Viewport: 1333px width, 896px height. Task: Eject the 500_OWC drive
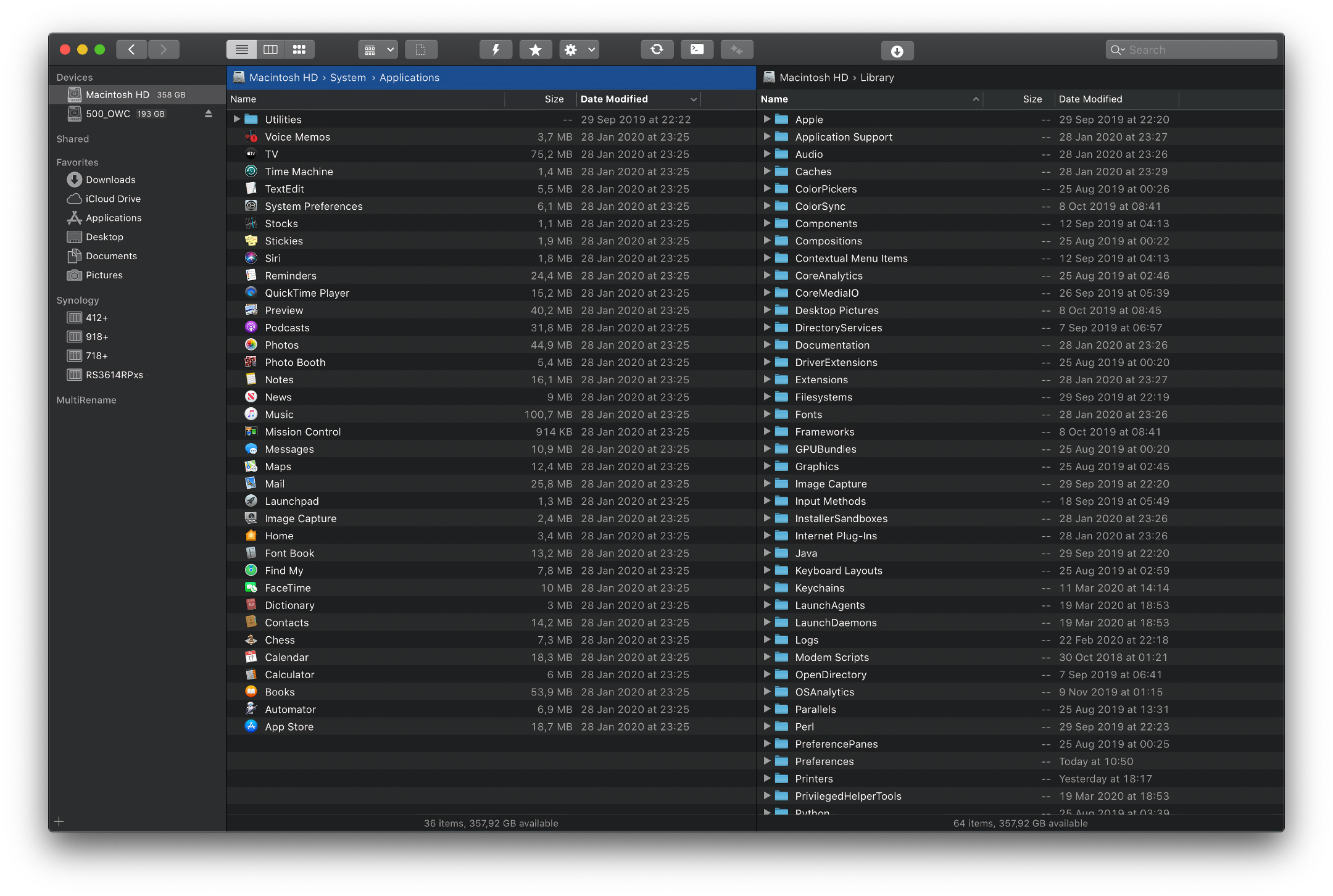(208, 114)
